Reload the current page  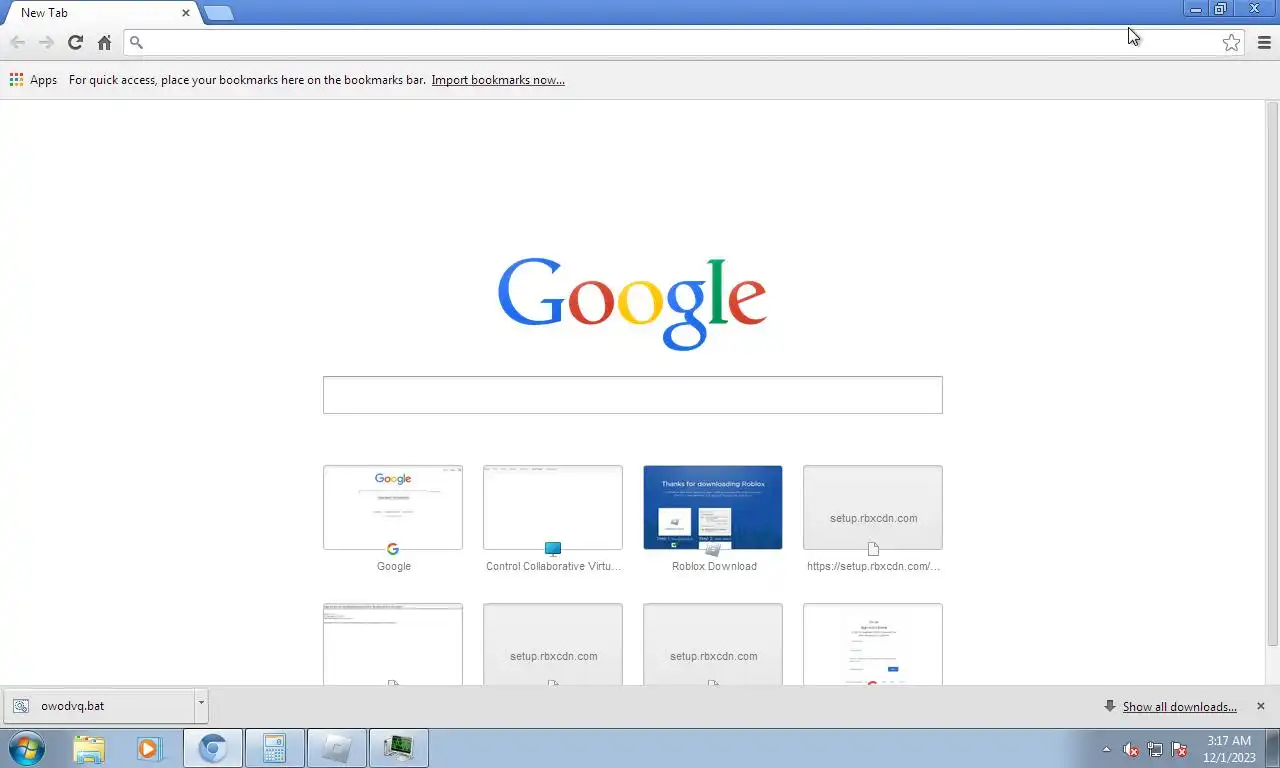[x=75, y=42]
